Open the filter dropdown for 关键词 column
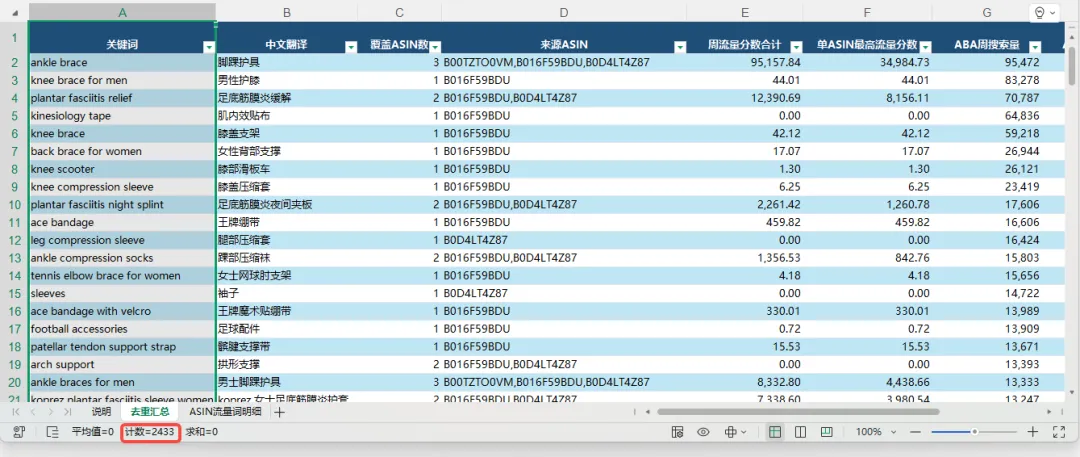This screenshot has width=1080, height=457. coord(209,46)
